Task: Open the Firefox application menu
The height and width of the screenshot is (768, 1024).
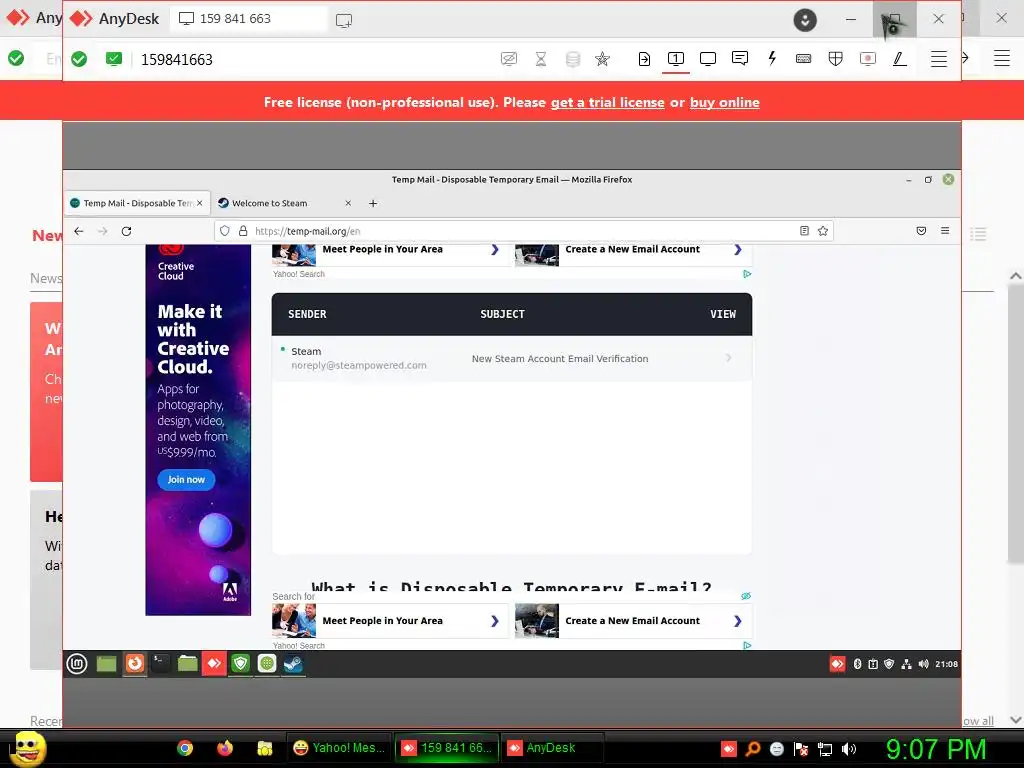Action: (x=945, y=231)
